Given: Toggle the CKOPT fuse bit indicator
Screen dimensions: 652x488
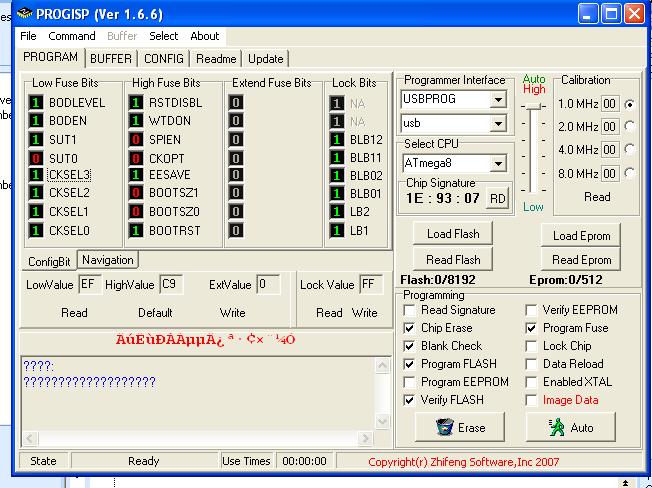Looking at the screenshot, I should 136,158.
